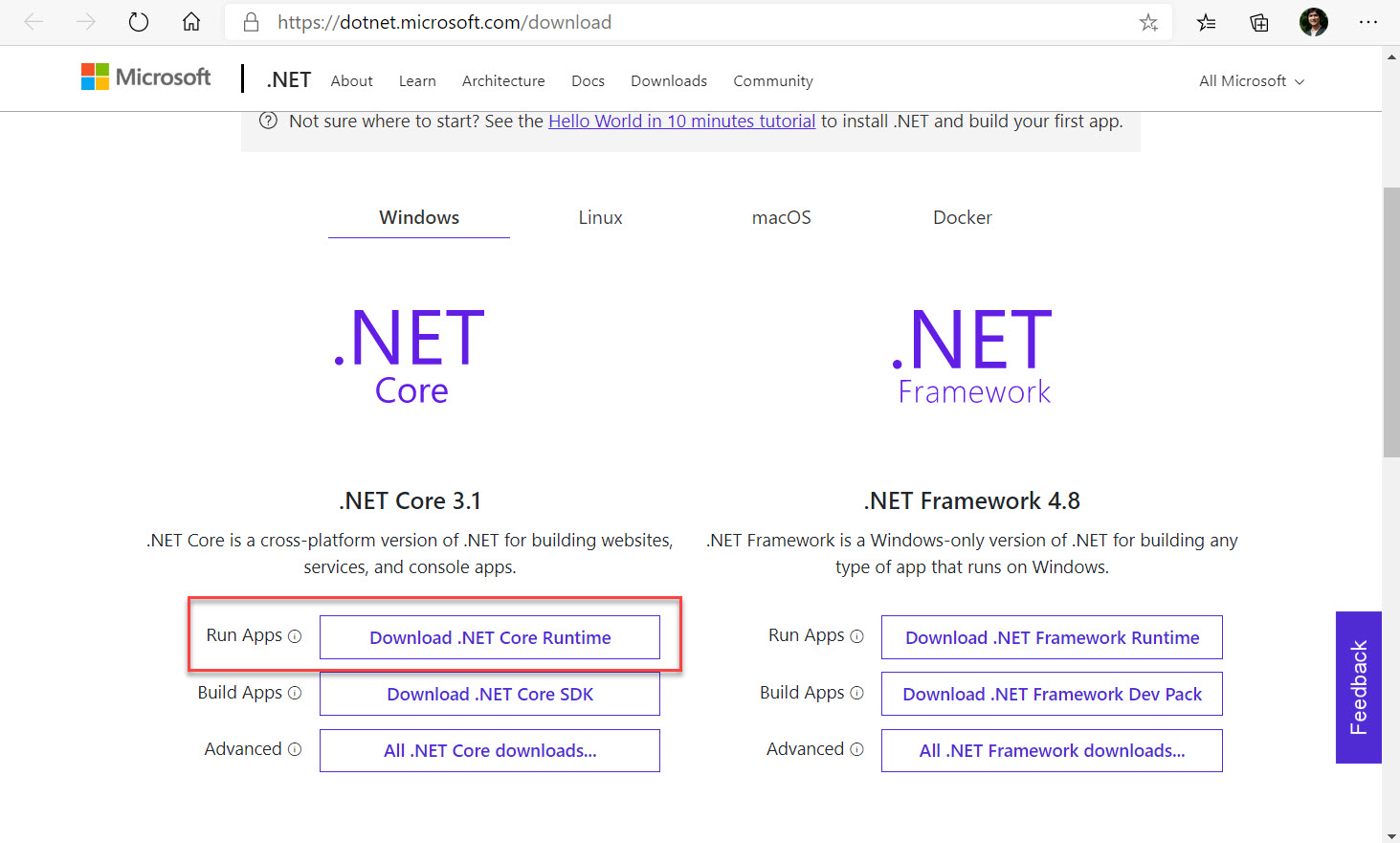
Task: Click the browser home icon
Action: 191,22
